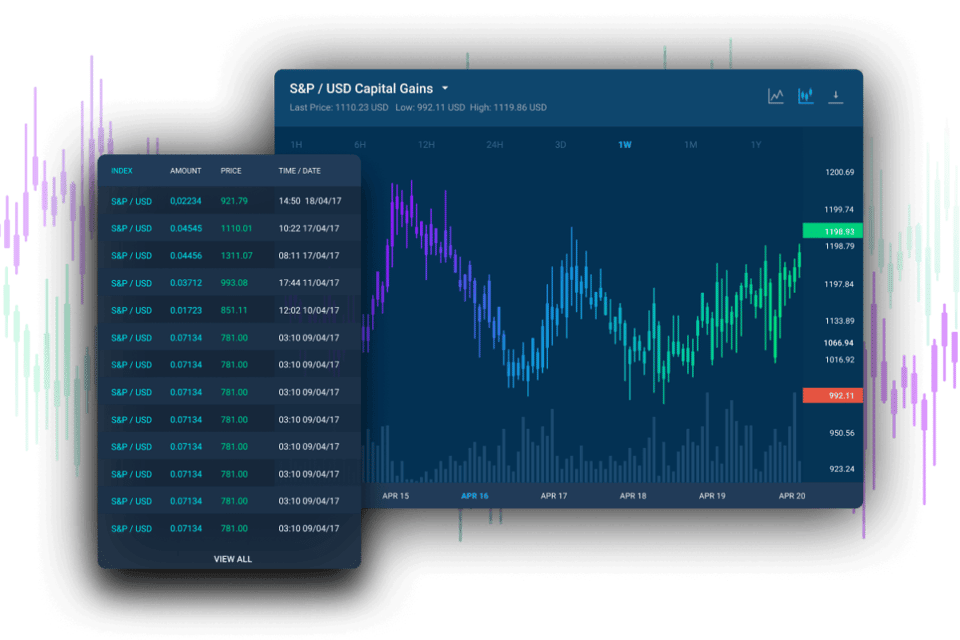Switch to the line chart view icon
Viewport: 960px width, 640px height.
click(x=776, y=96)
